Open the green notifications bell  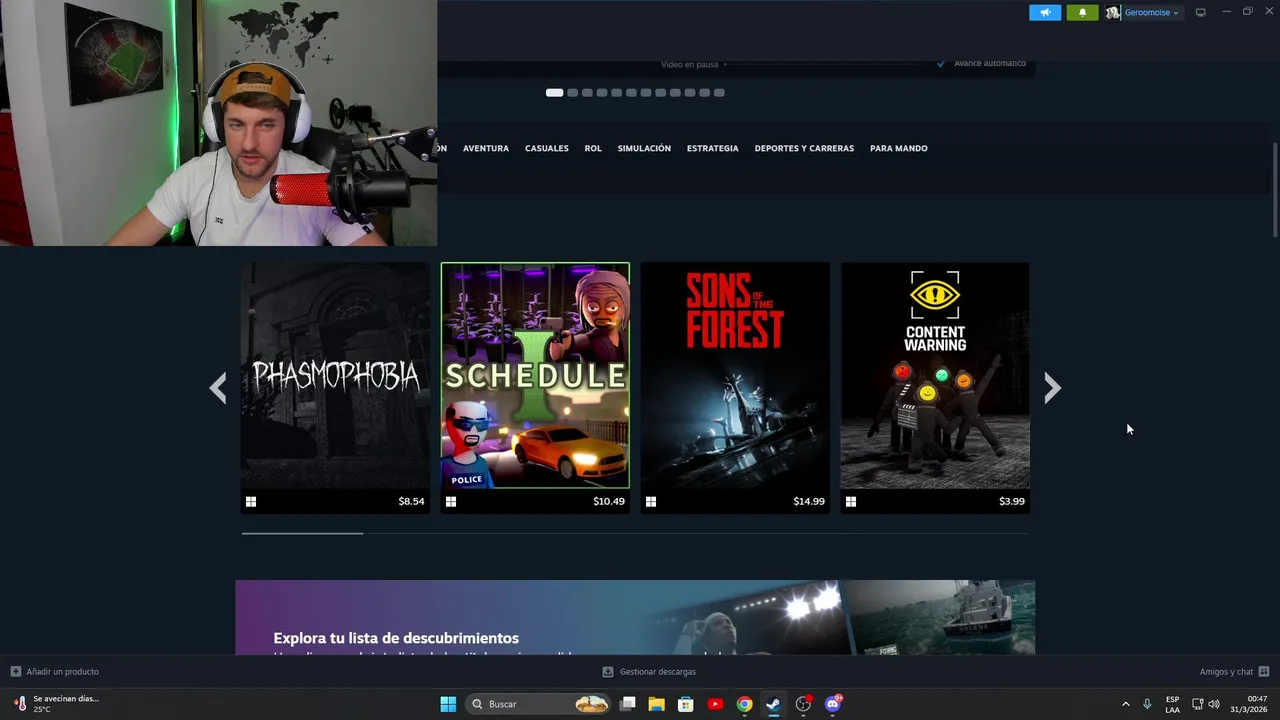(1082, 13)
